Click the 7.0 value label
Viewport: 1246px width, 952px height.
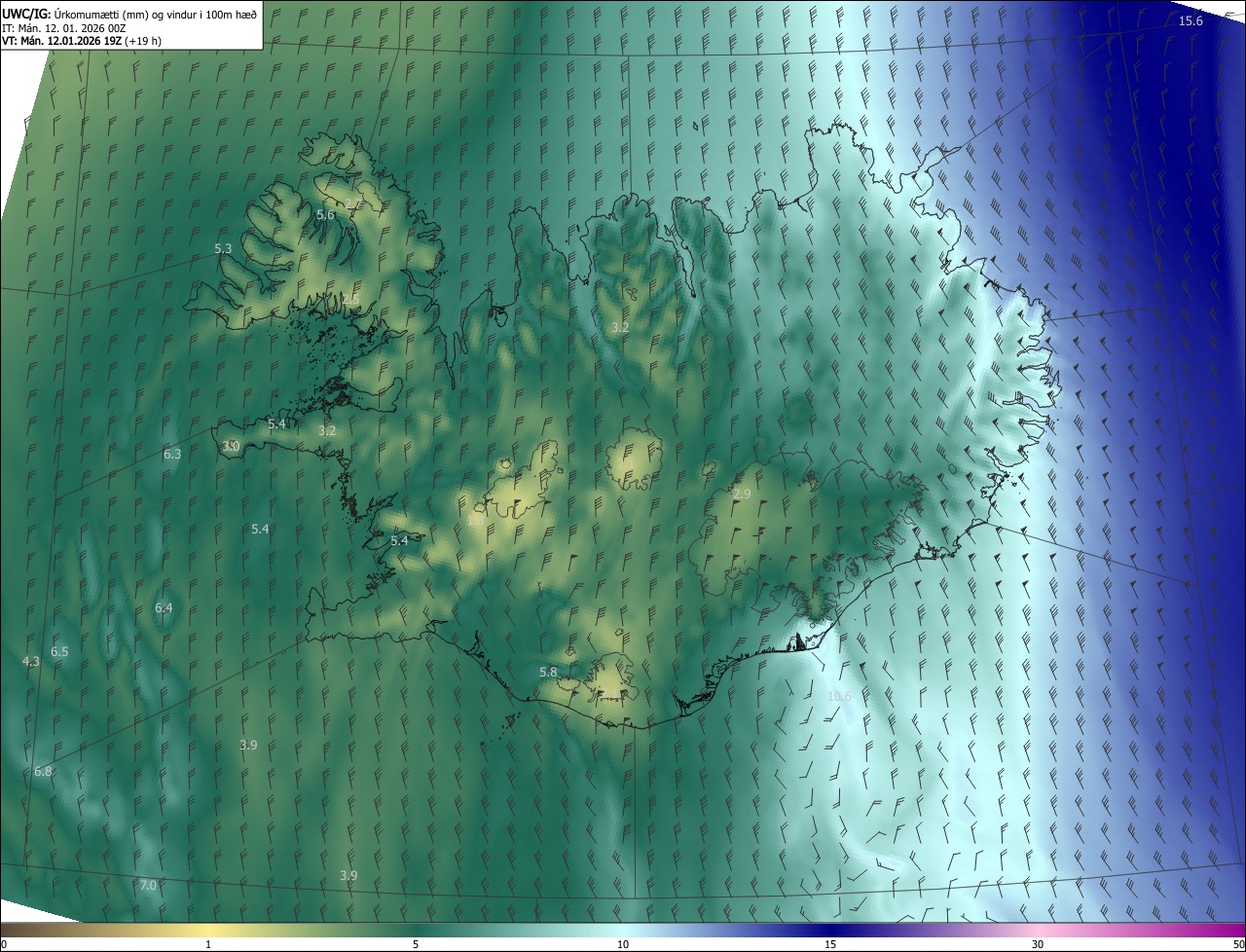click(x=148, y=886)
